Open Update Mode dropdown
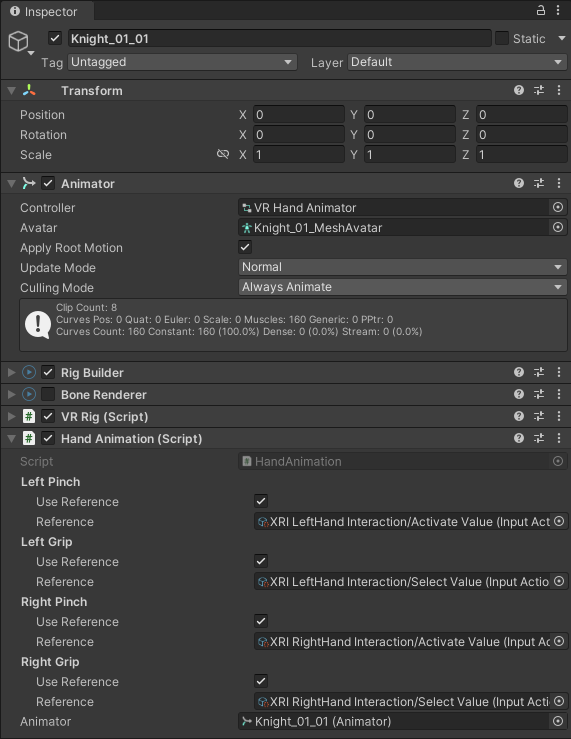Image resolution: width=571 pixels, height=739 pixels. coord(403,267)
